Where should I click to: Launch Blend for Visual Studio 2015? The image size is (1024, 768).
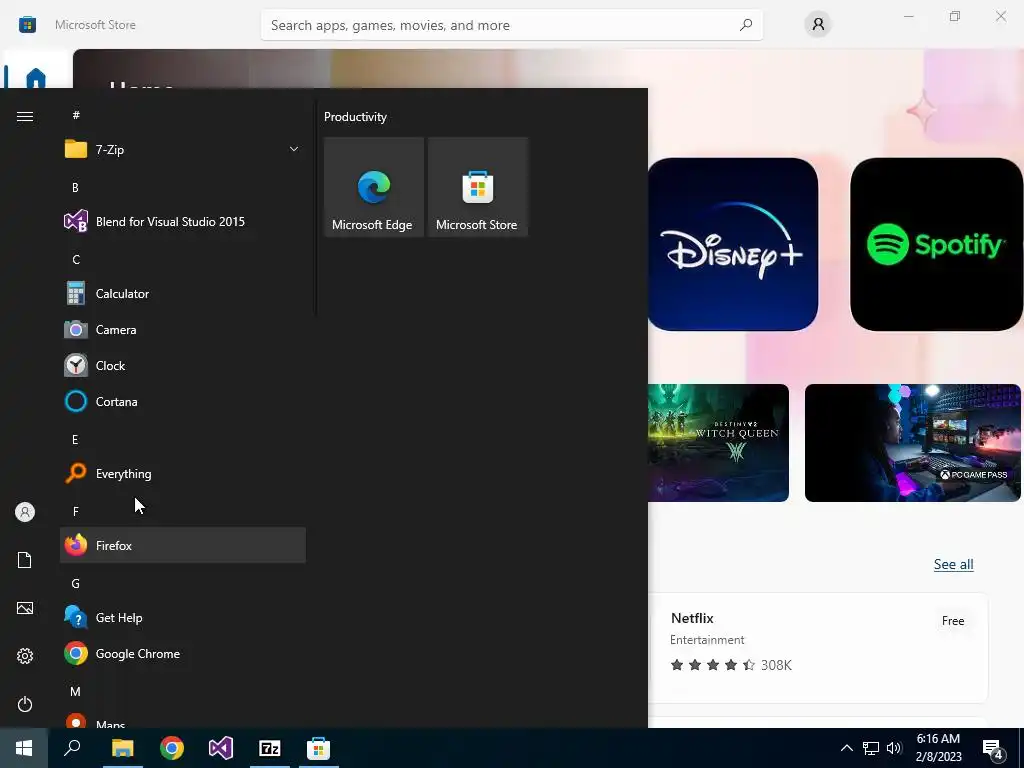pyautogui.click(x=183, y=221)
